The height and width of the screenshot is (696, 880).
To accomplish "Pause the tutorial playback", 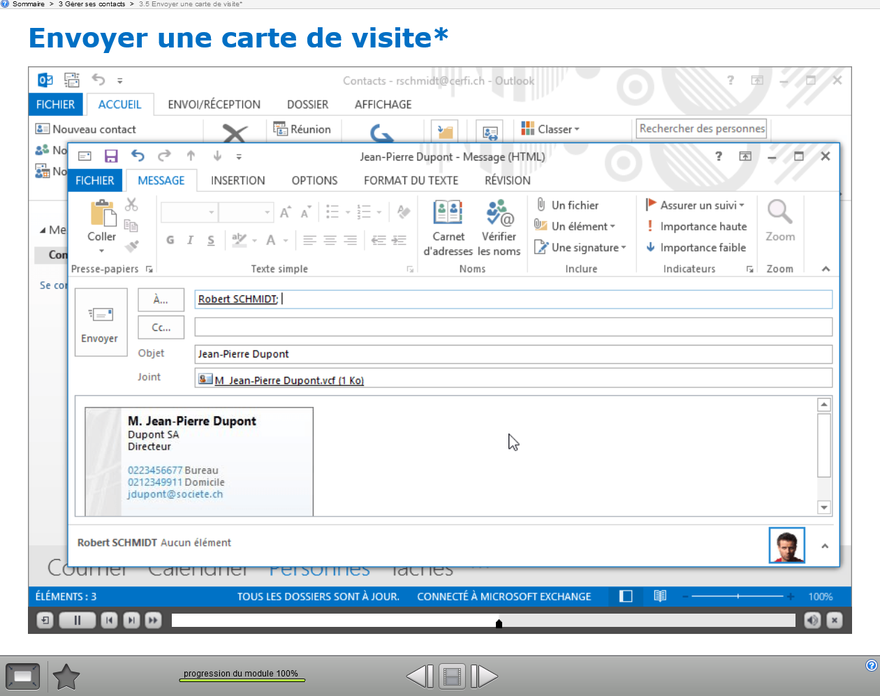I will click(77, 621).
